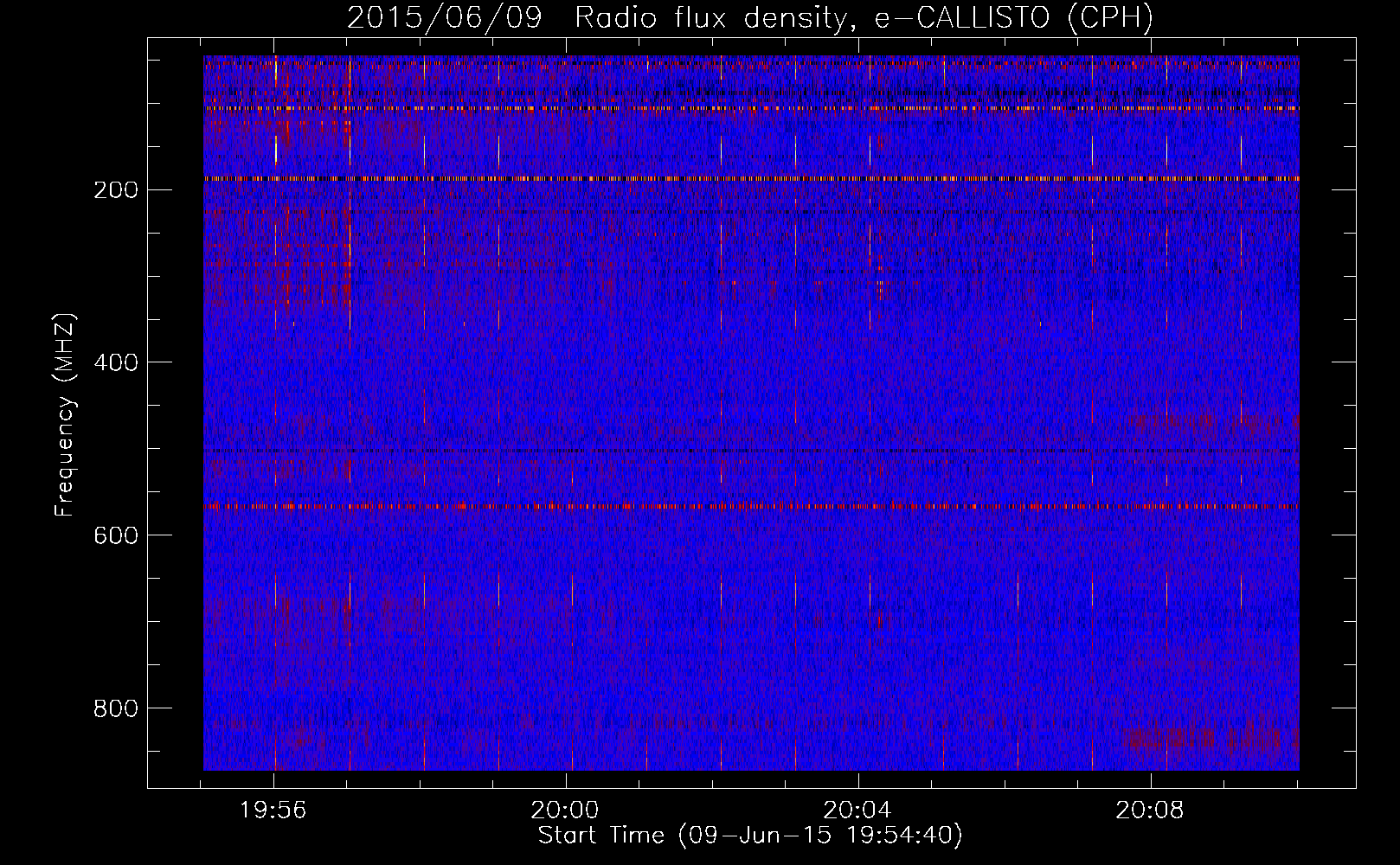Screen dimensions: 1400x865
Task: Click the 20:04 time tick label
Action: 857,811
